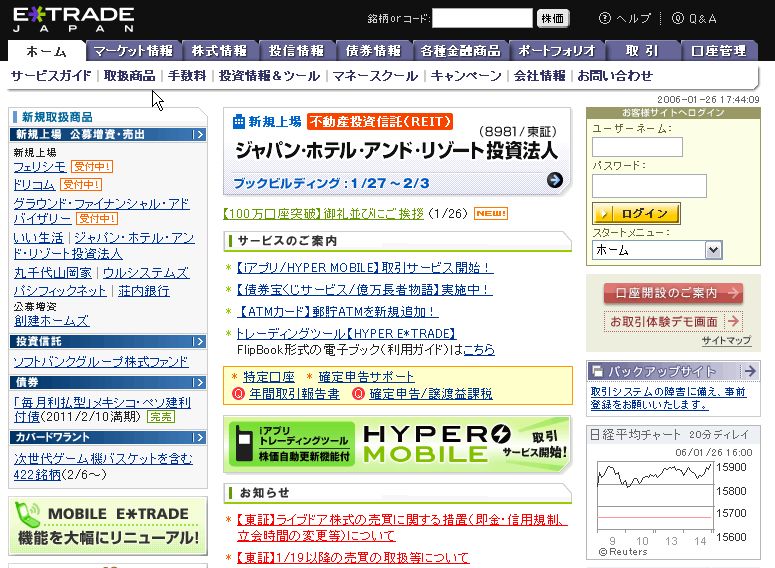This screenshot has width=775, height=568.
Task: Click the round arrow on the REIT banner
Action: [x=555, y=180]
